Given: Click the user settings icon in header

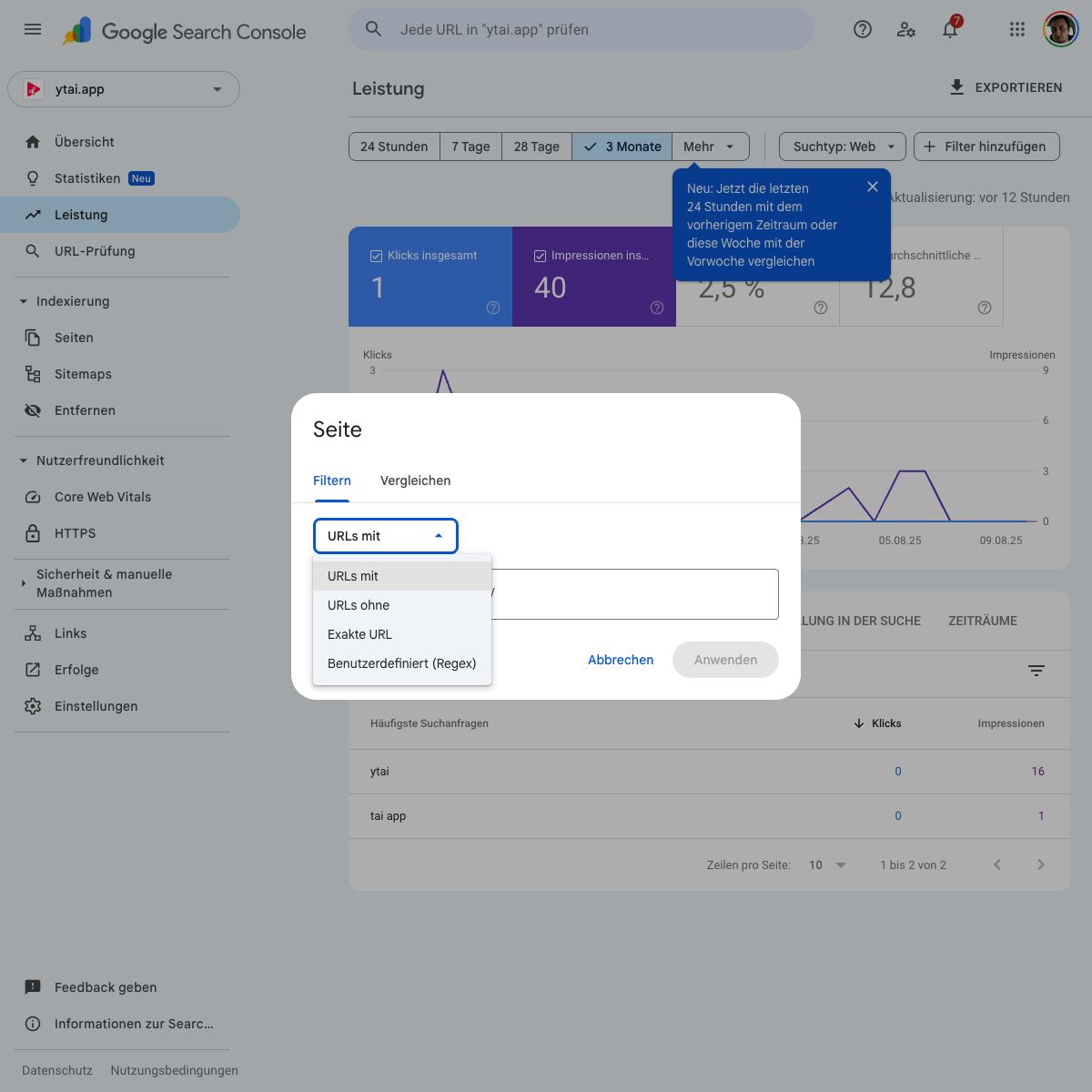Looking at the screenshot, I should point(906,29).
